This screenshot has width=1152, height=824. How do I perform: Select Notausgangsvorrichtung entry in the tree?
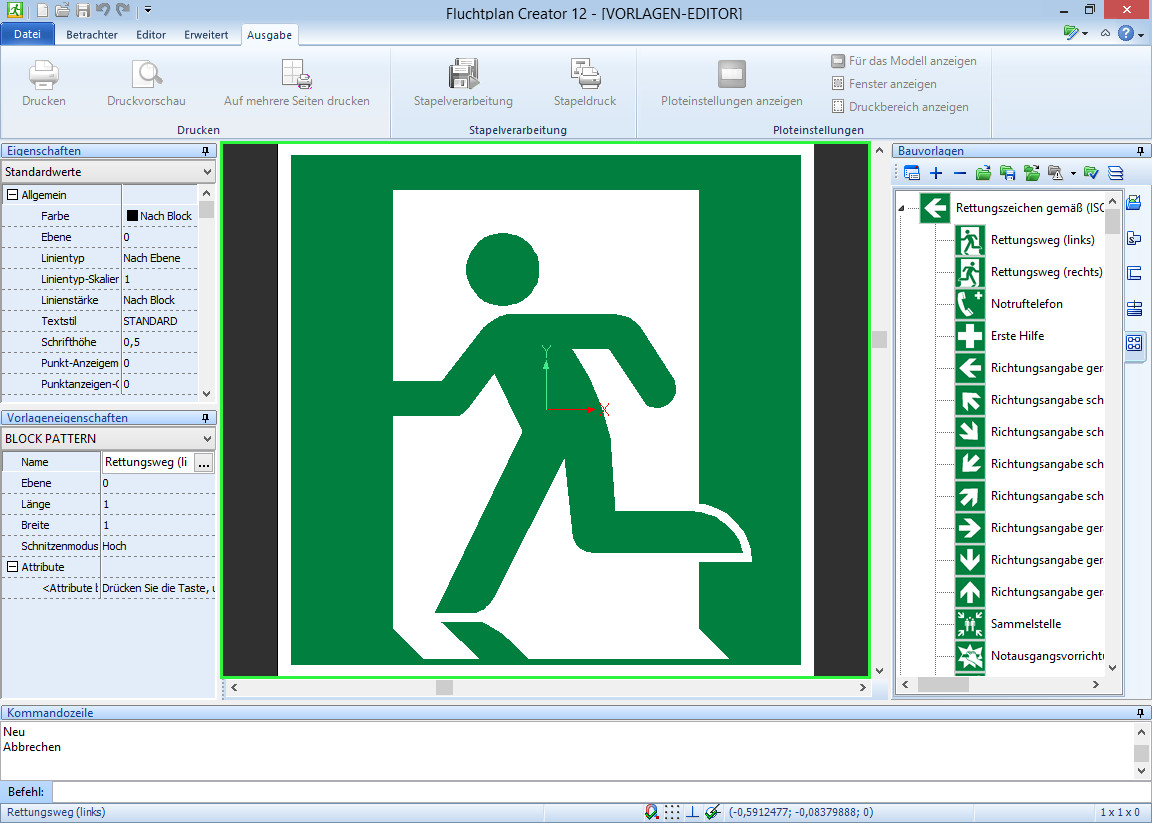pyautogui.click(x=1047, y=656)
